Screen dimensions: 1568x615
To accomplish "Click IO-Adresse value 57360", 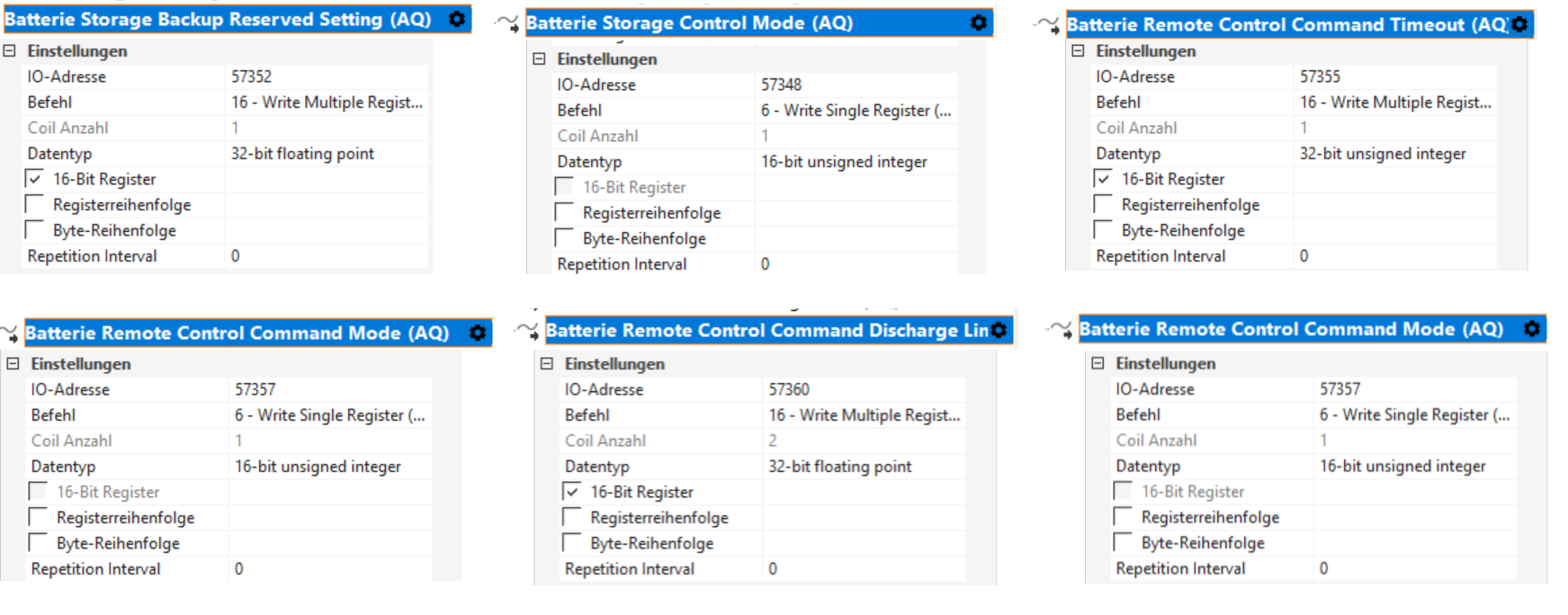I will 864,390.
